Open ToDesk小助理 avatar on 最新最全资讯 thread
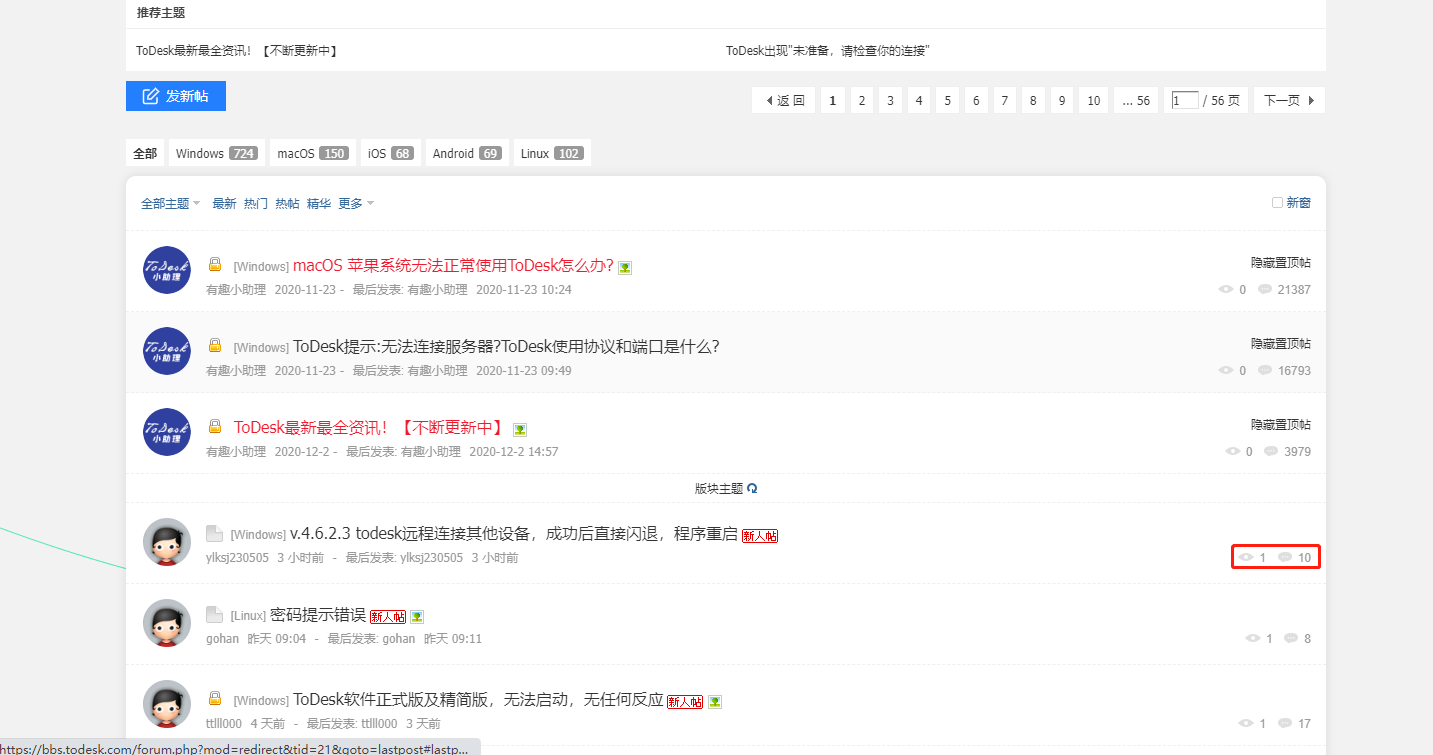Image resolution: width=1433 pixels, height=755 pixels. coord(167,432)
